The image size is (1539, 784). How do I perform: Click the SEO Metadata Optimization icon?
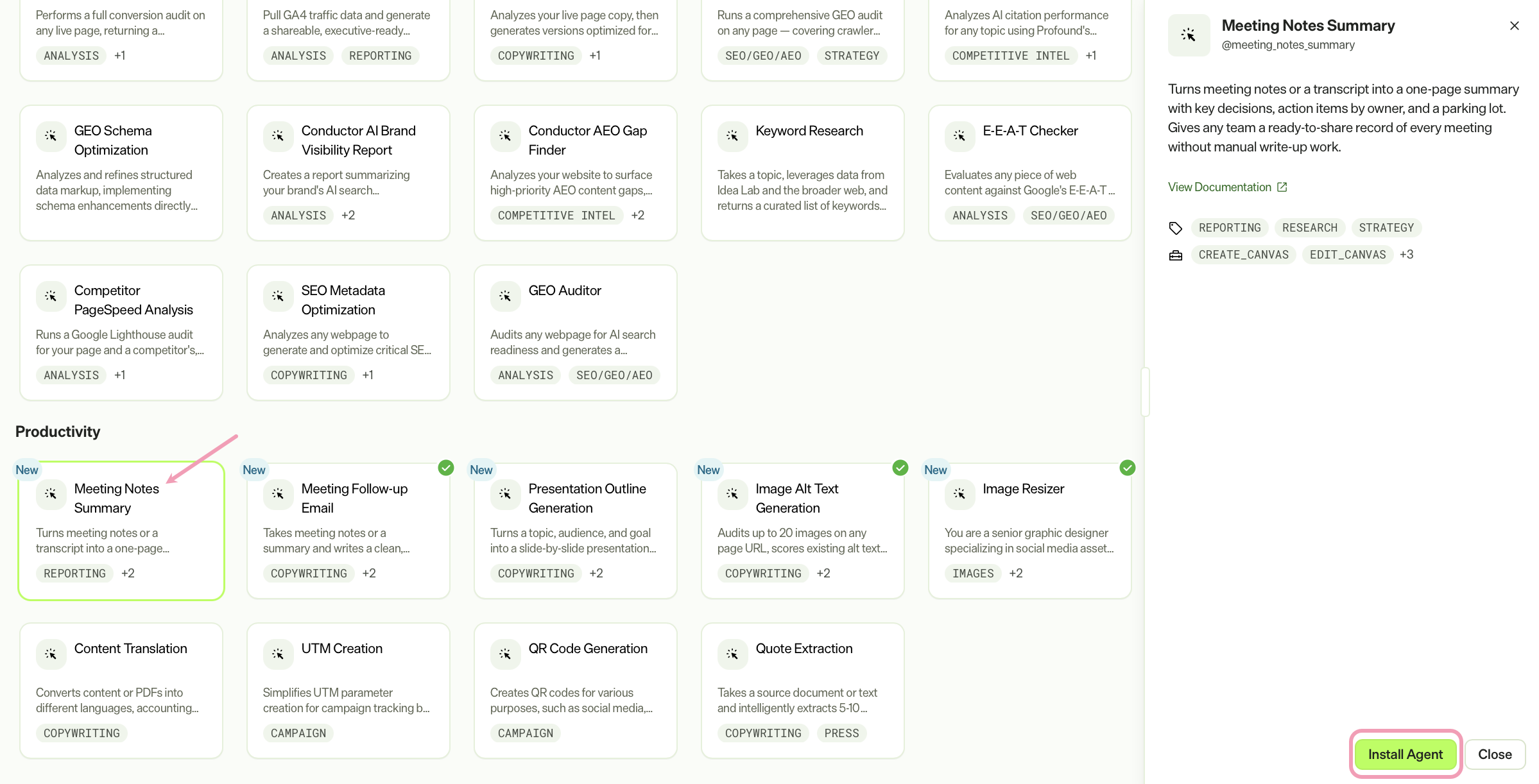278,296
